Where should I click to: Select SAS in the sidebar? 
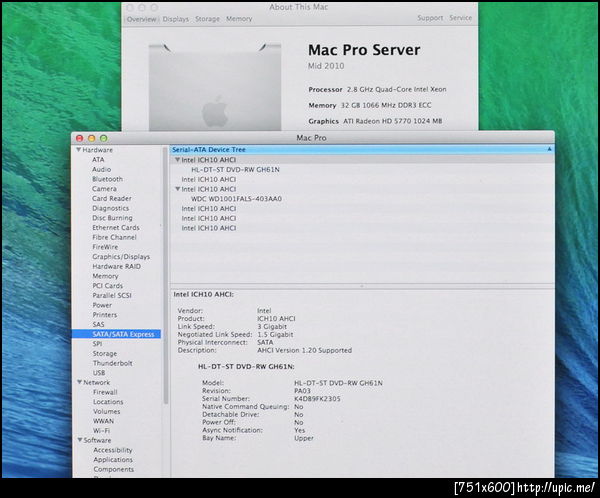coord(98,324)
